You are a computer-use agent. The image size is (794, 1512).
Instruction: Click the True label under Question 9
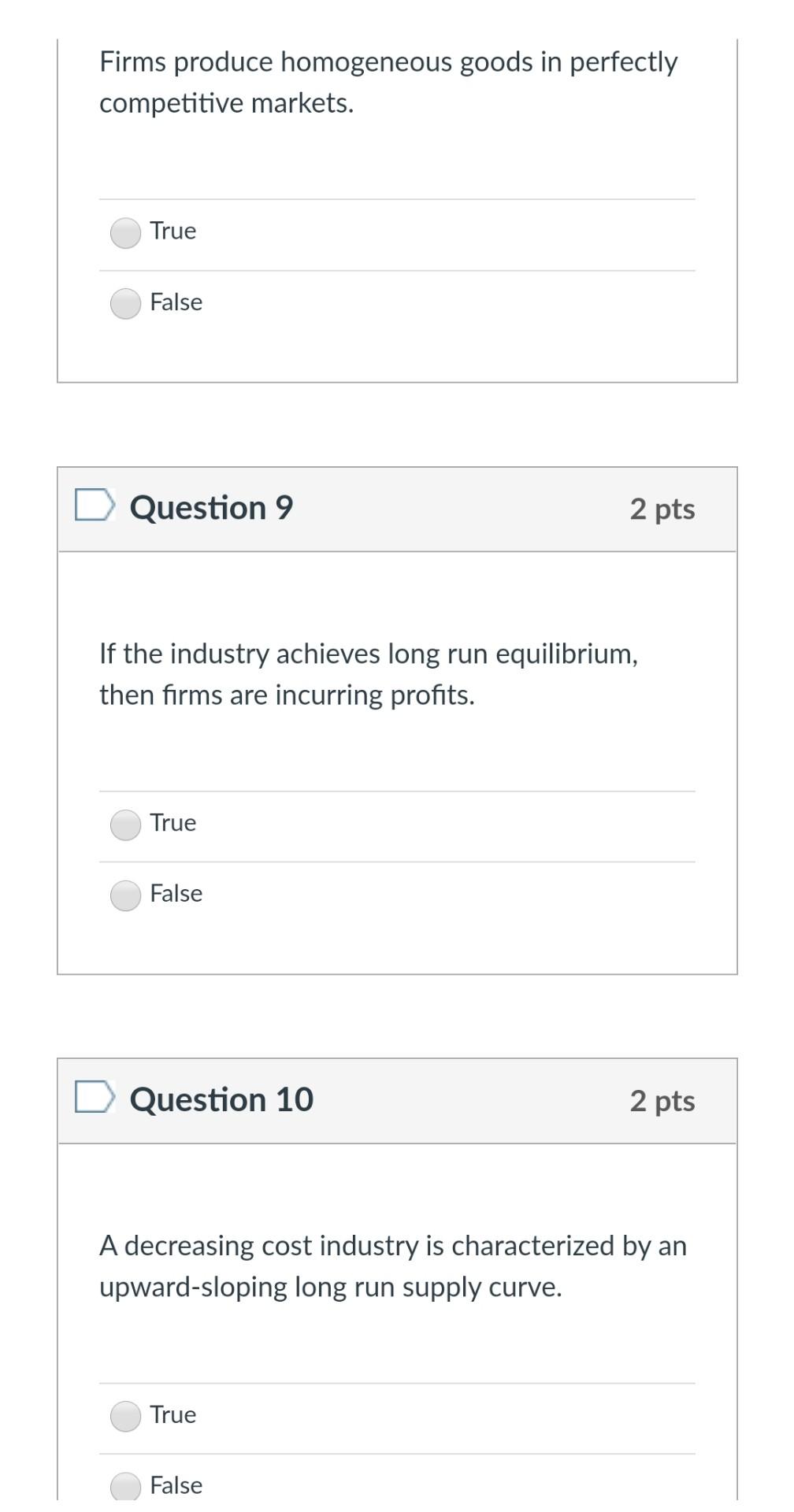pos(173,823)
